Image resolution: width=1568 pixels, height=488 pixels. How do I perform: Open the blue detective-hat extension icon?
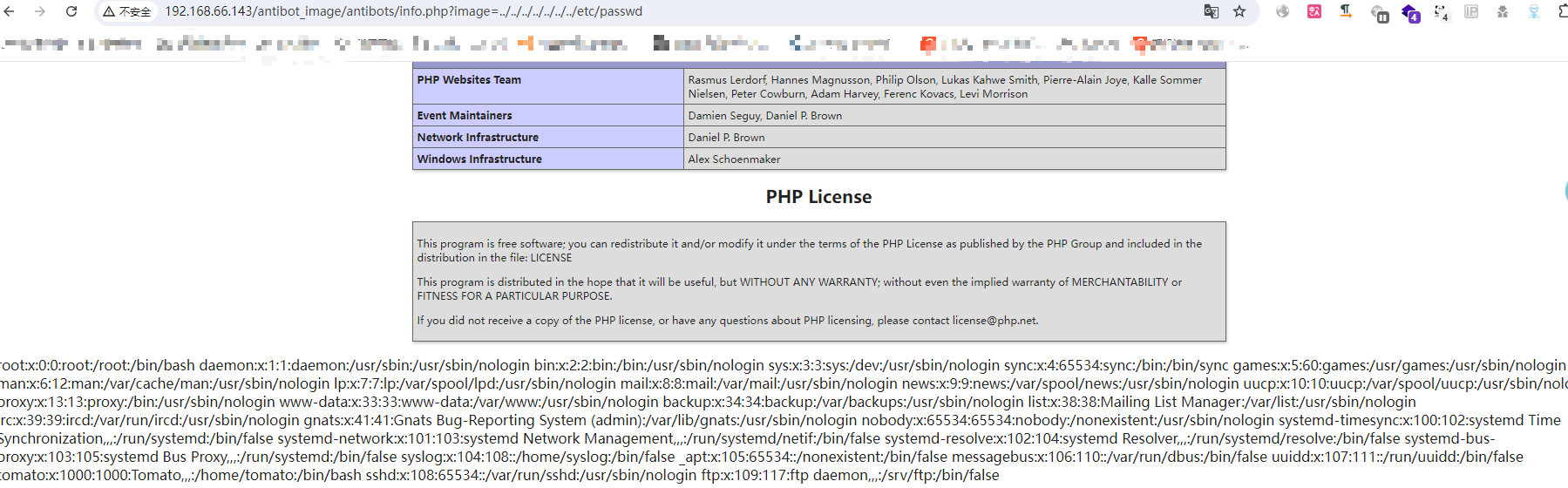1534,11
